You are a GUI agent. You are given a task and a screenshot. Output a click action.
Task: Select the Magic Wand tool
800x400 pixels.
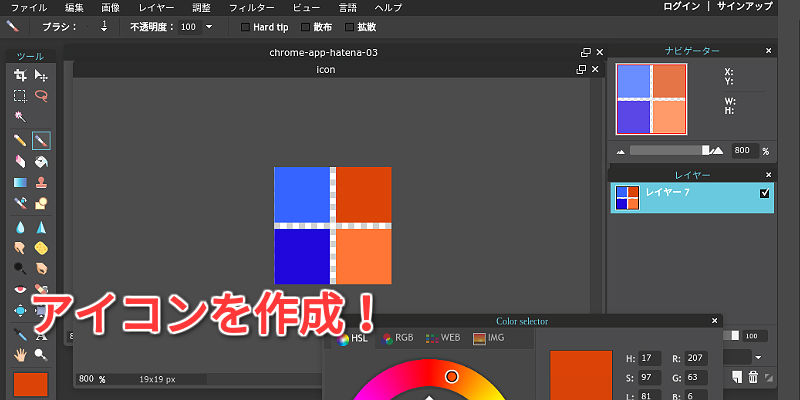click(x=20, y=116)
